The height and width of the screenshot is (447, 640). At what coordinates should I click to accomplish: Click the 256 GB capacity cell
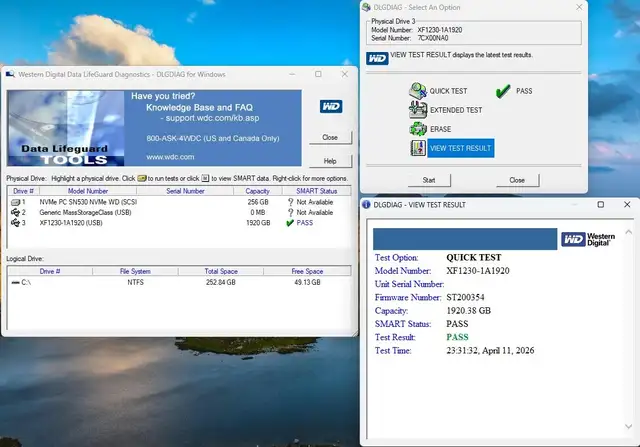pos(258,202)
